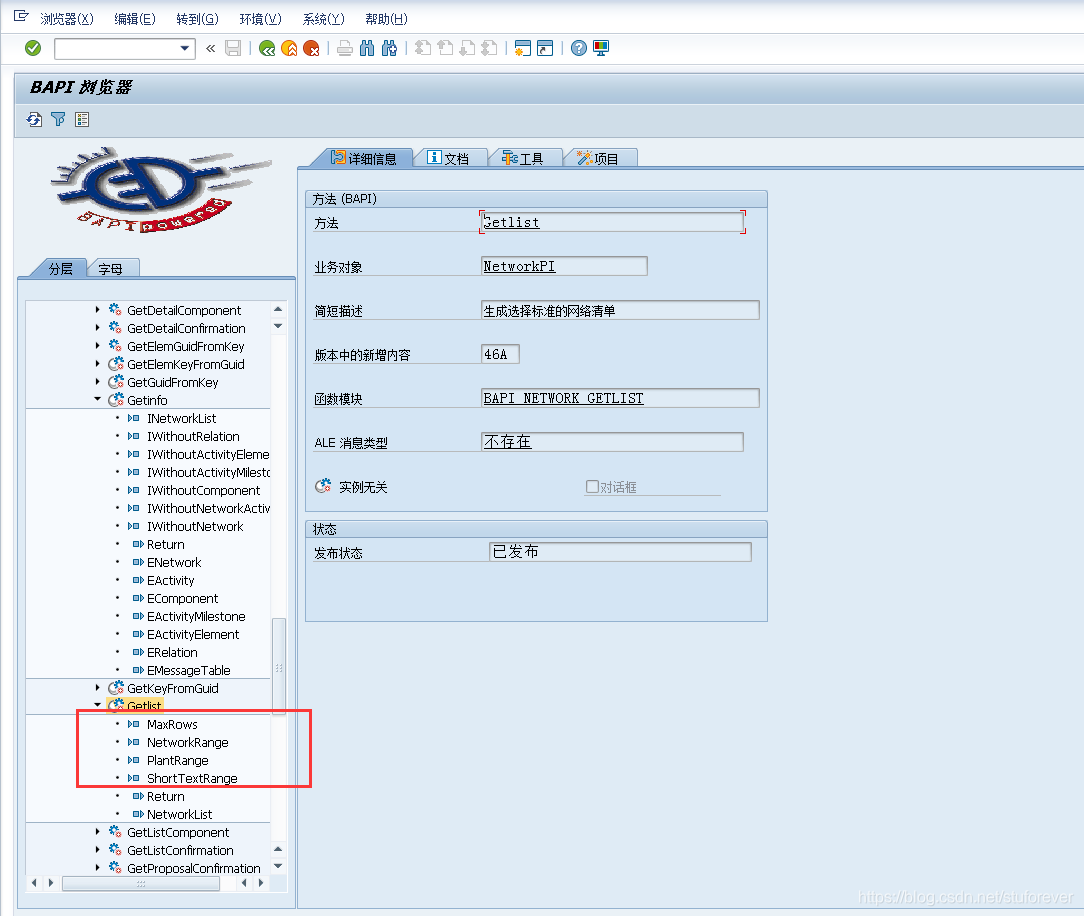Image resolution: width=1084 pixels, height=916 pixels.
Task: Click the filter funnel icon
Action: [58, 120]
